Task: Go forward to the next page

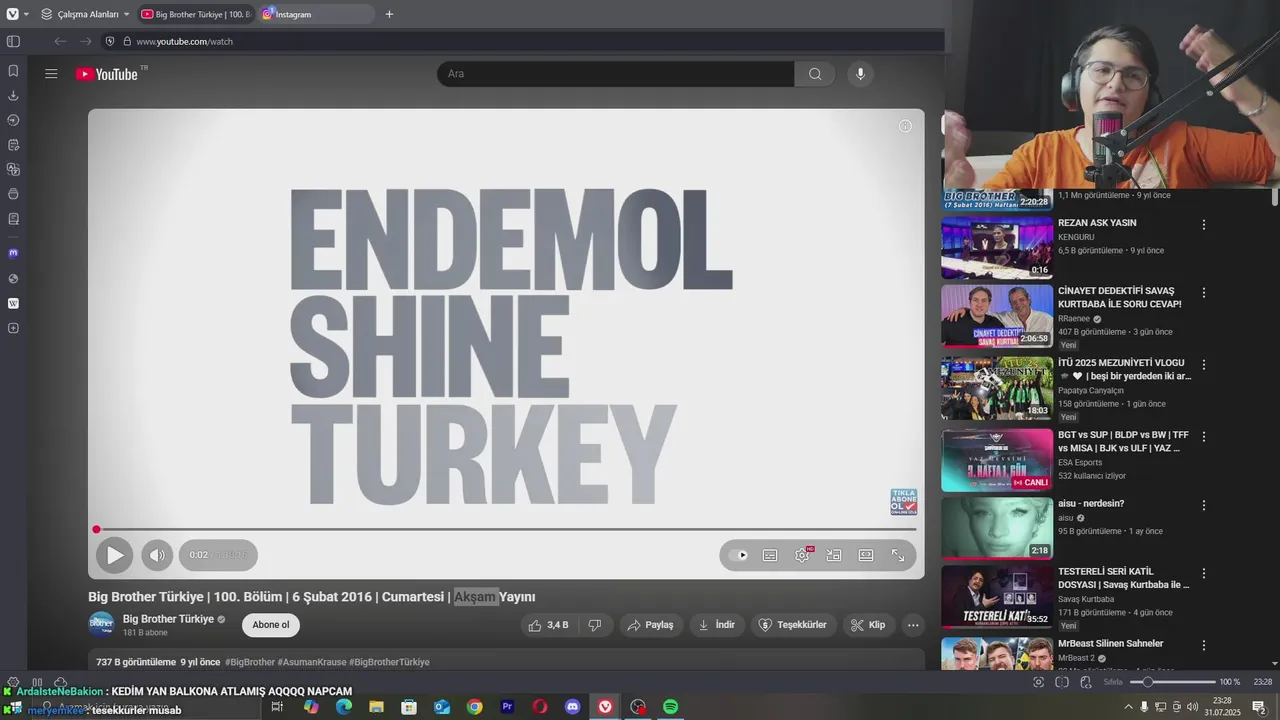Action: pyautogui.click(x=86, y=41)
